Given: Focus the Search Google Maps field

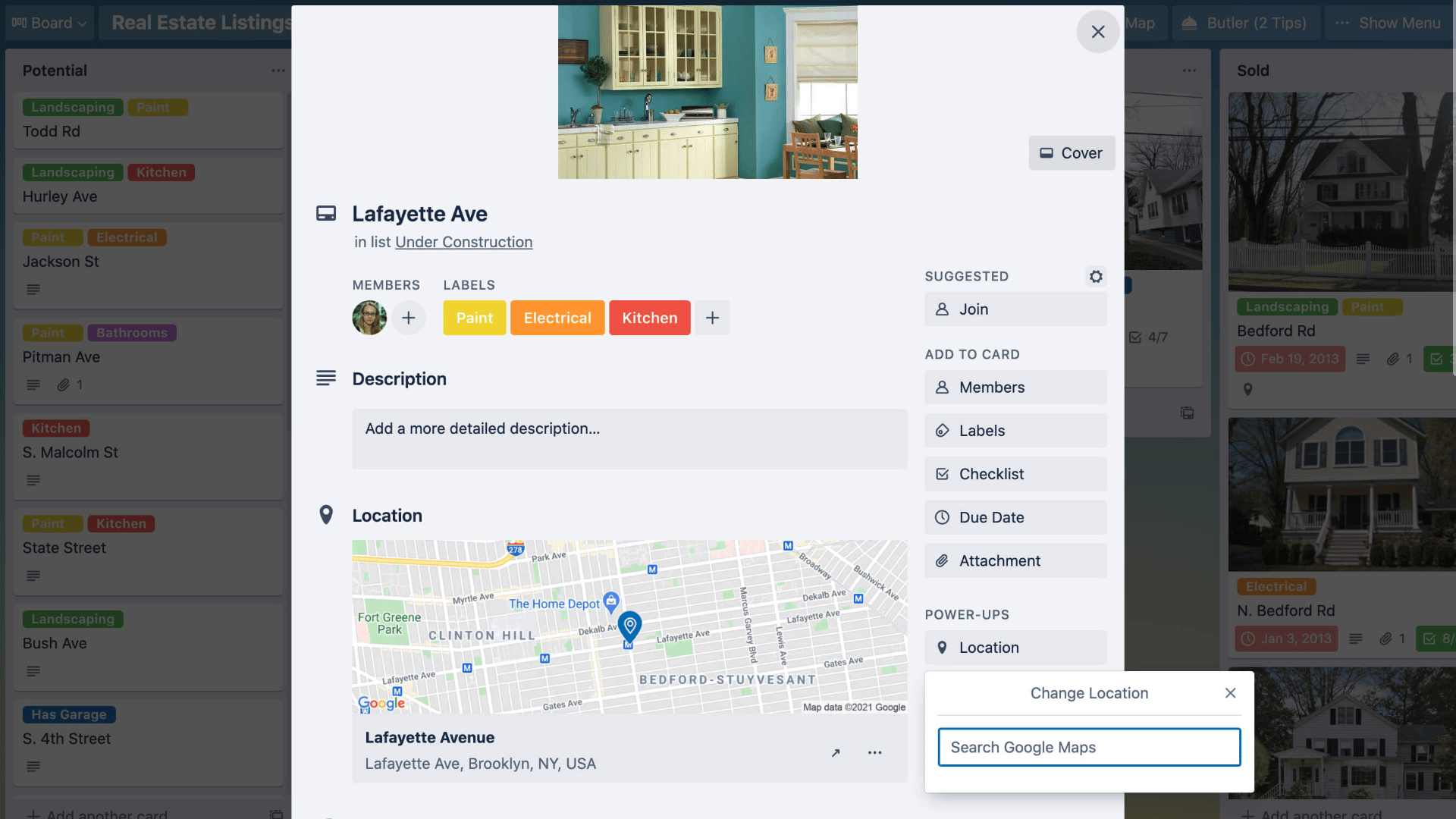Looking at the screenshot, I should (1089, 747).
